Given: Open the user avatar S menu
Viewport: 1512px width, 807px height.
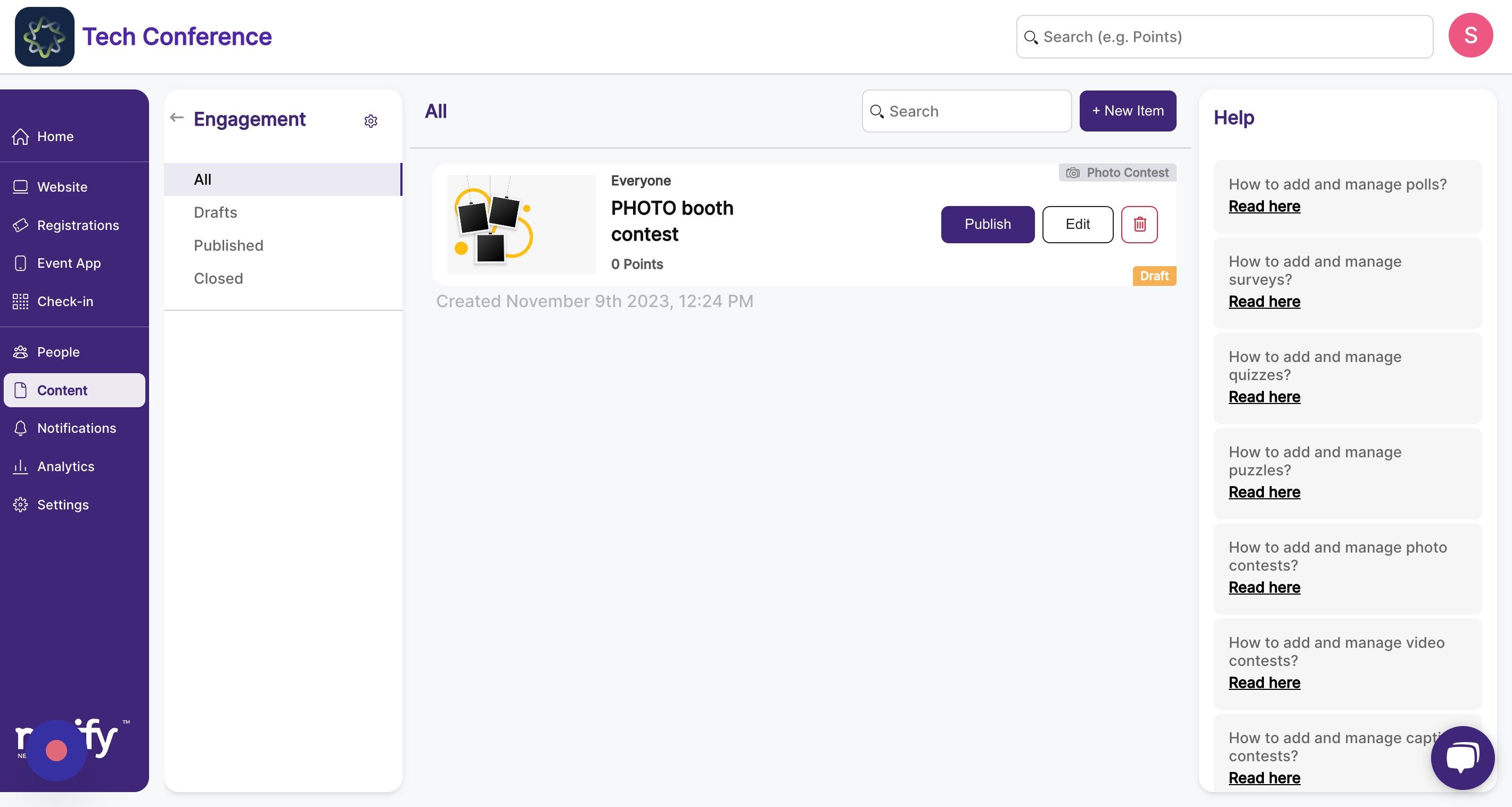Looking at the screenshot, I should 1470,36.
